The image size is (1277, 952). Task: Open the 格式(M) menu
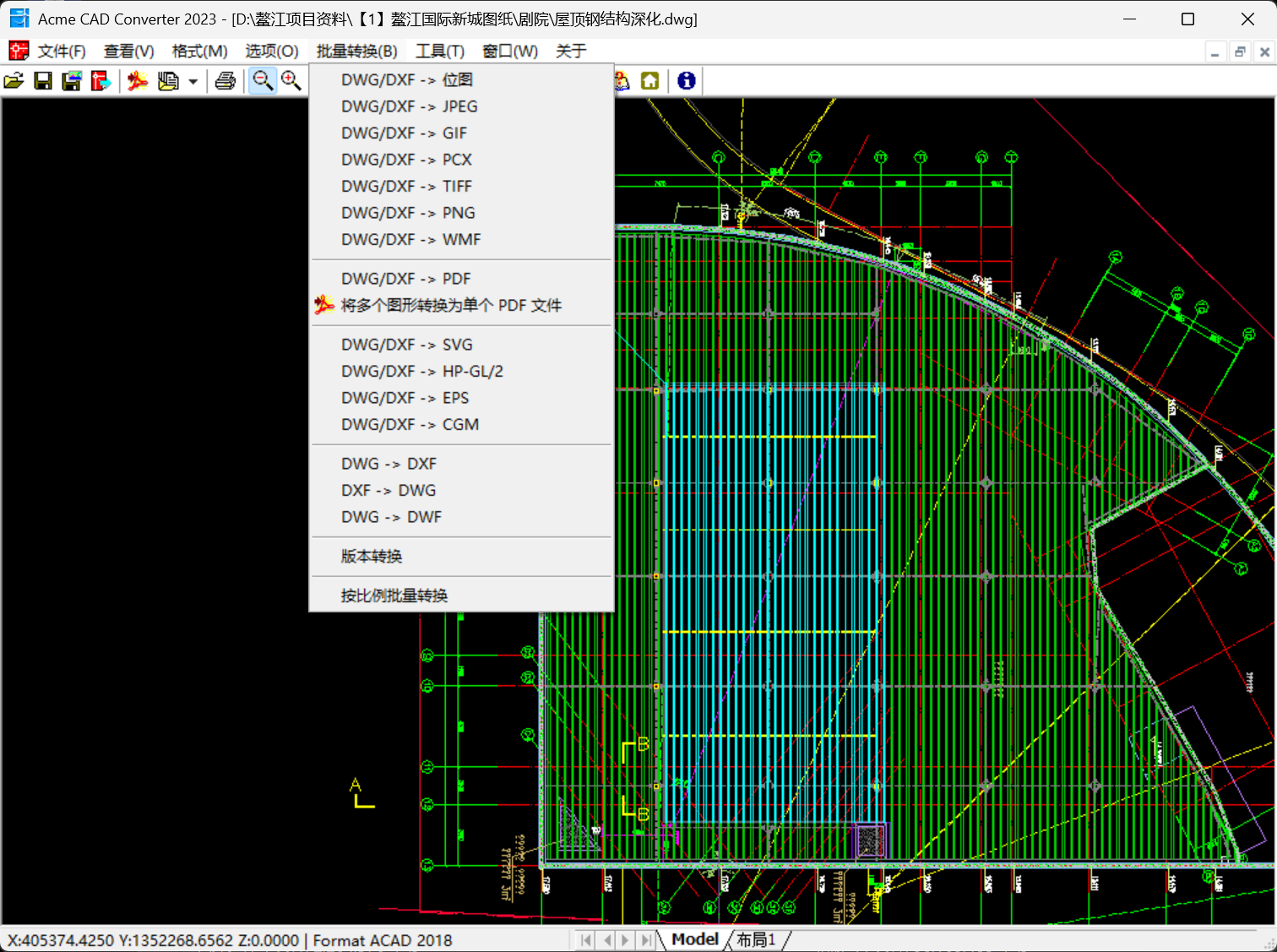(x=200, y=52)
